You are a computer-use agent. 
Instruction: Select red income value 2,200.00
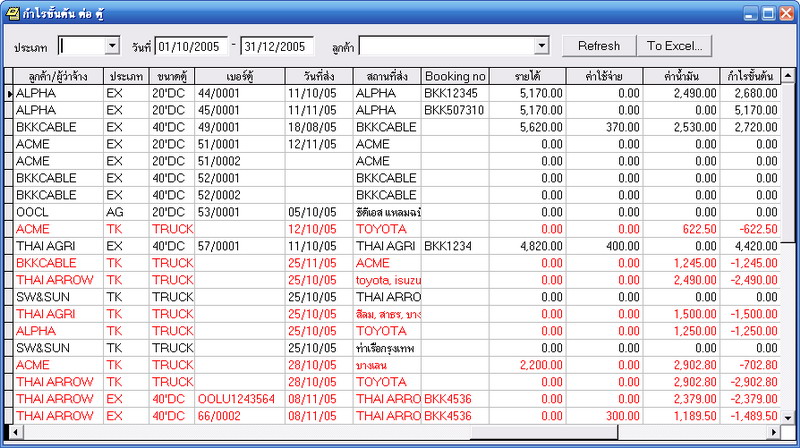(x=528, y=365)
